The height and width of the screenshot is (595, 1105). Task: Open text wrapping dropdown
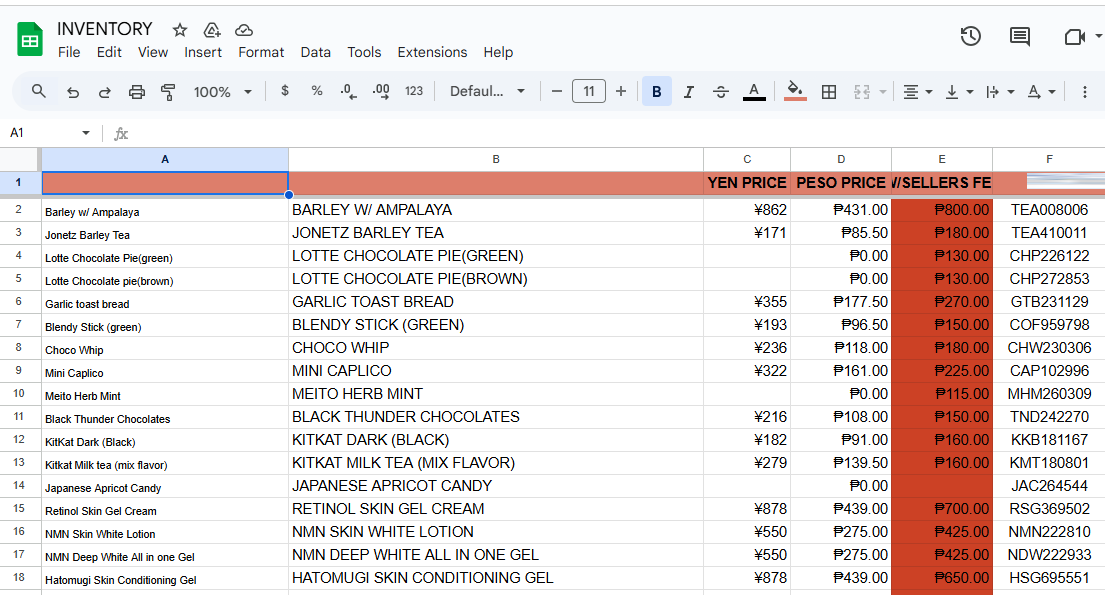[999, 92]
